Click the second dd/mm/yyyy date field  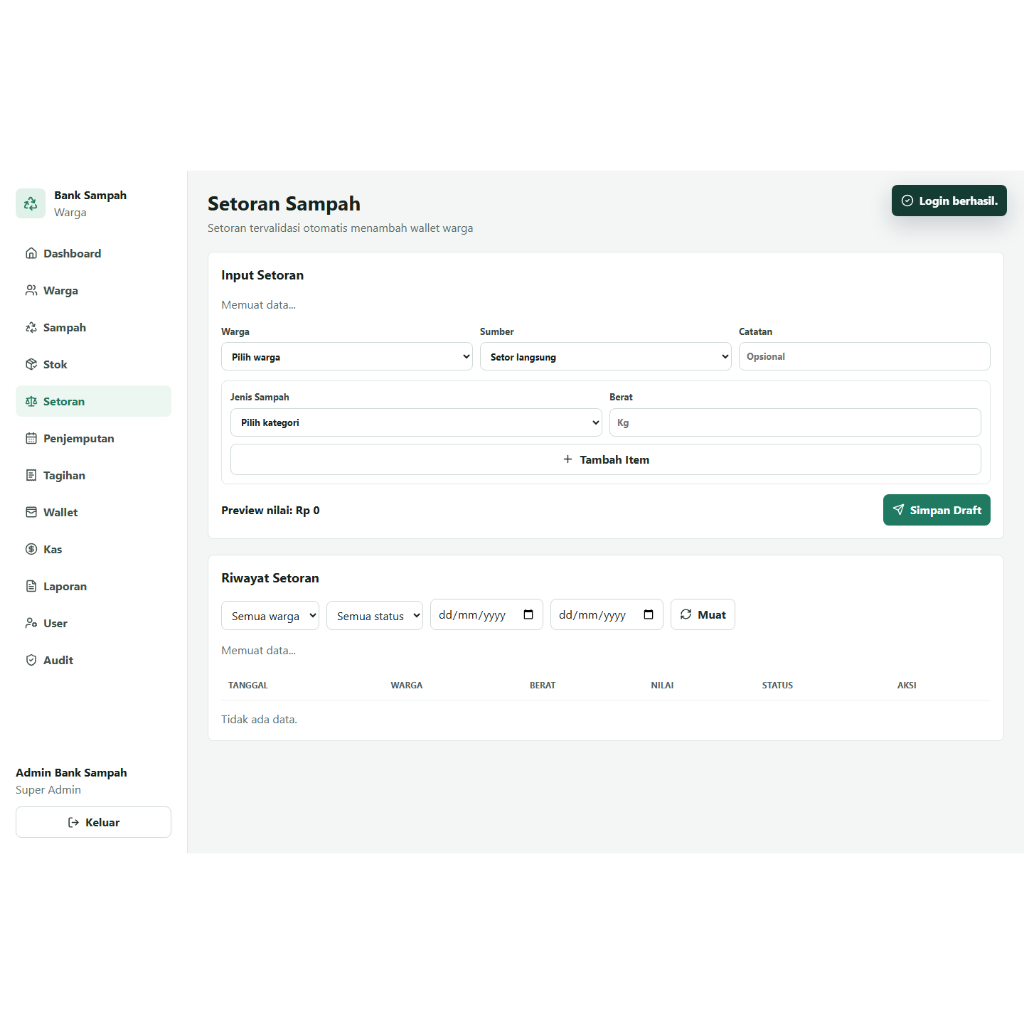point(607,615)
